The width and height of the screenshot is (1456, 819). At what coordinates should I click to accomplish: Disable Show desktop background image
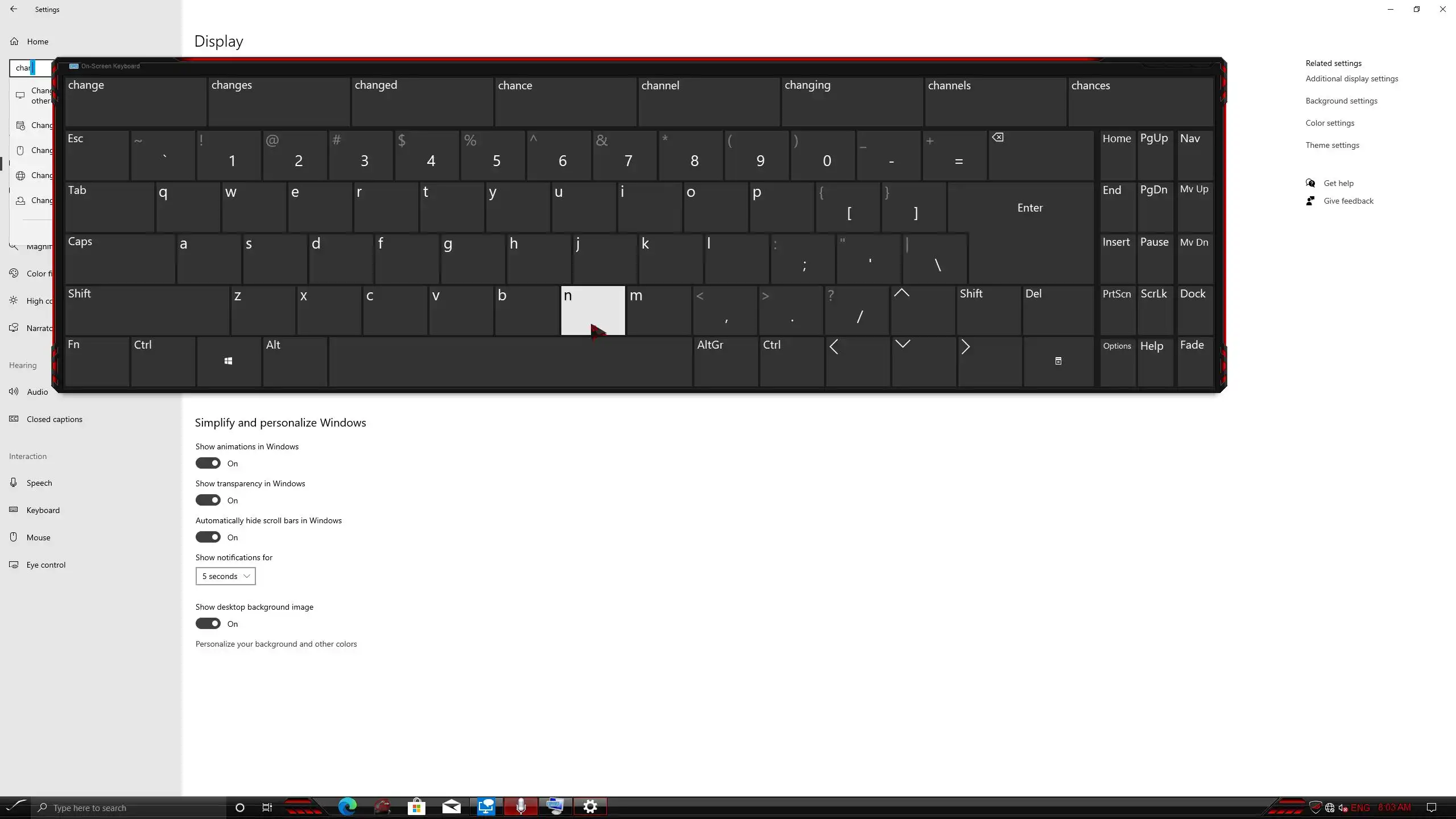tap(208, 623)
